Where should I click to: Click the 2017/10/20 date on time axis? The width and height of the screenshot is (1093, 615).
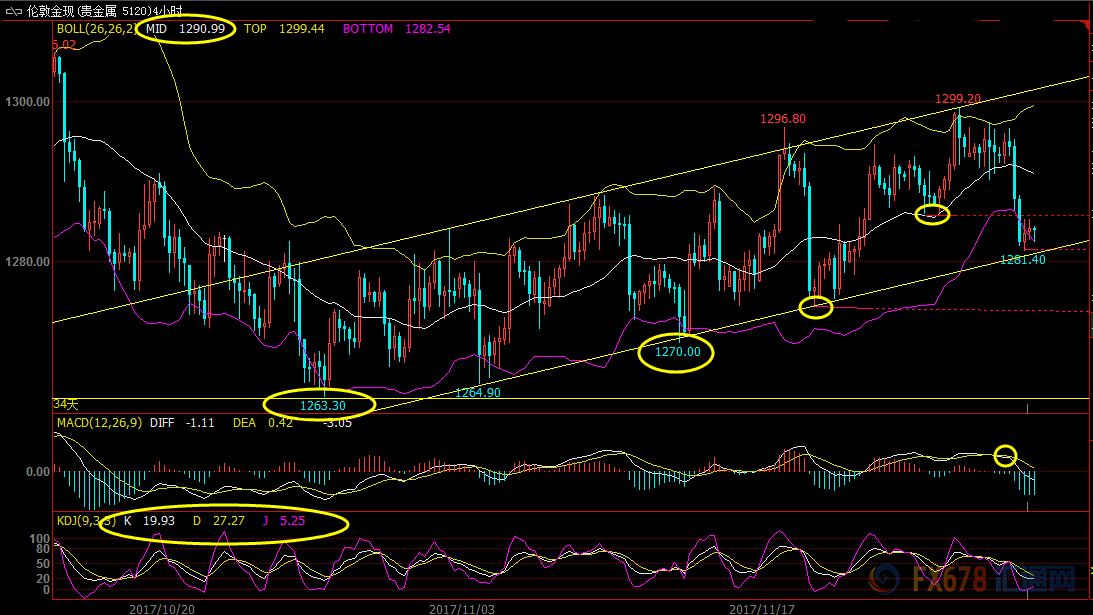(162, 607)
